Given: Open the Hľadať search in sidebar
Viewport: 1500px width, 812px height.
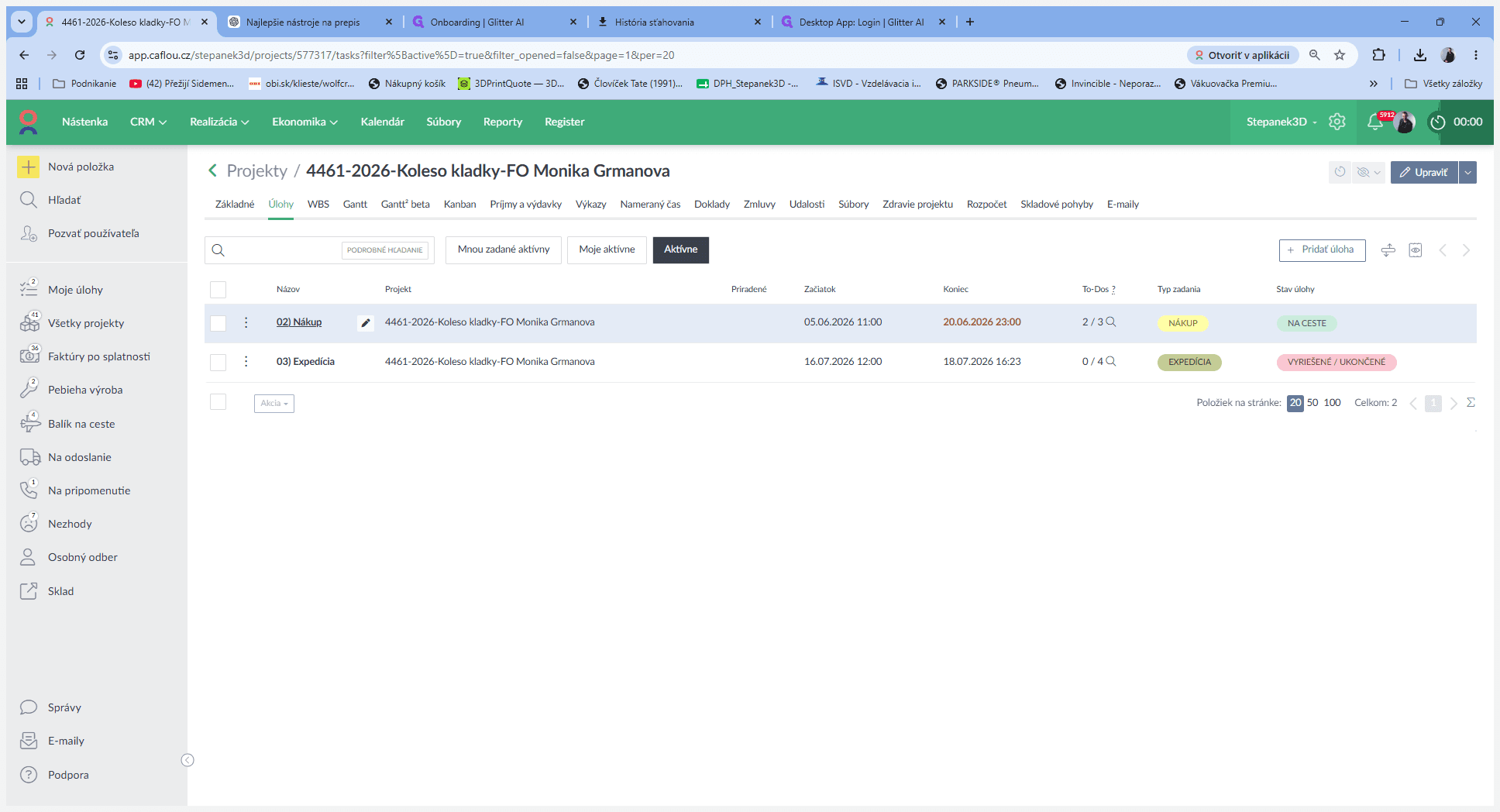Looking at the screenshot, I should tap(64, 200).
